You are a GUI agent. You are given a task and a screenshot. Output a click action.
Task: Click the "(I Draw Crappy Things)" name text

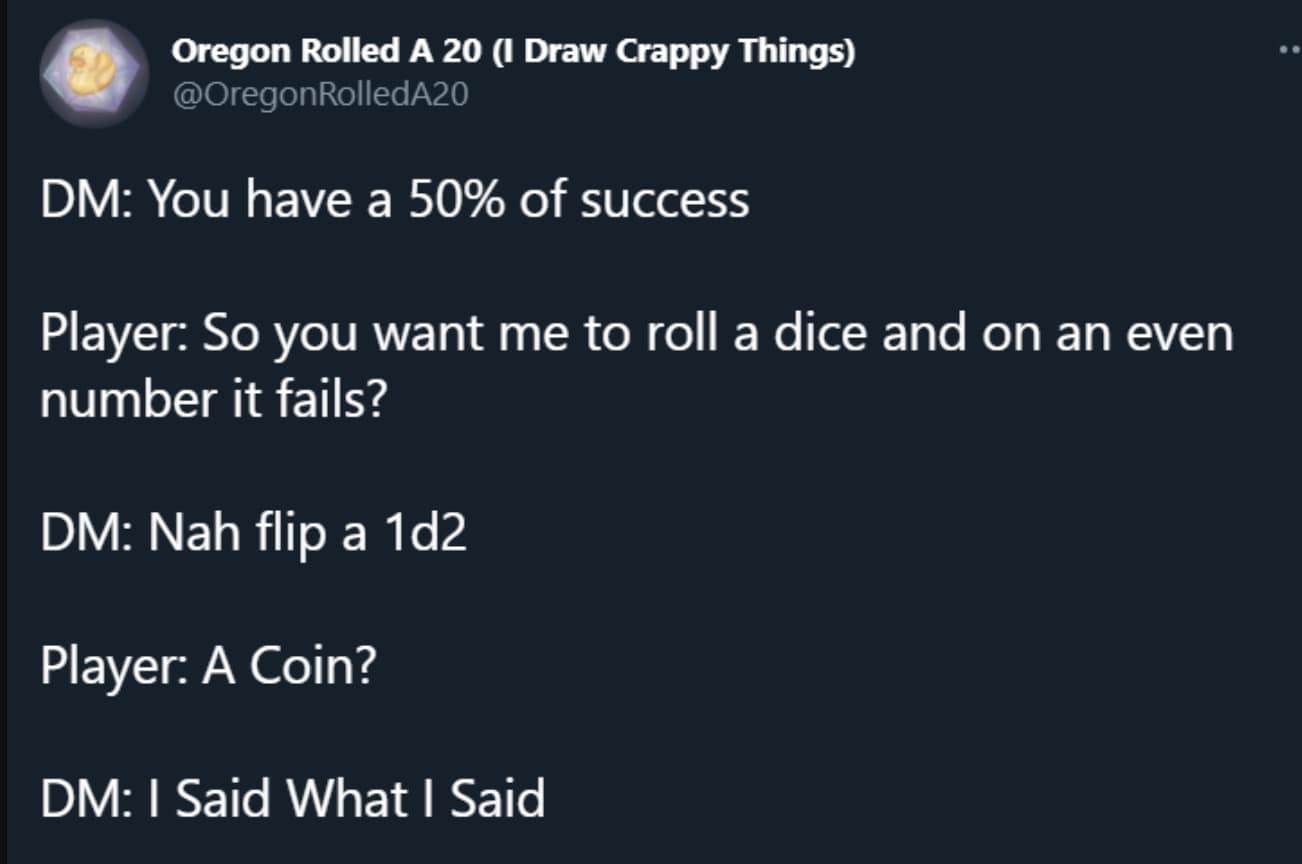[675, 52]
